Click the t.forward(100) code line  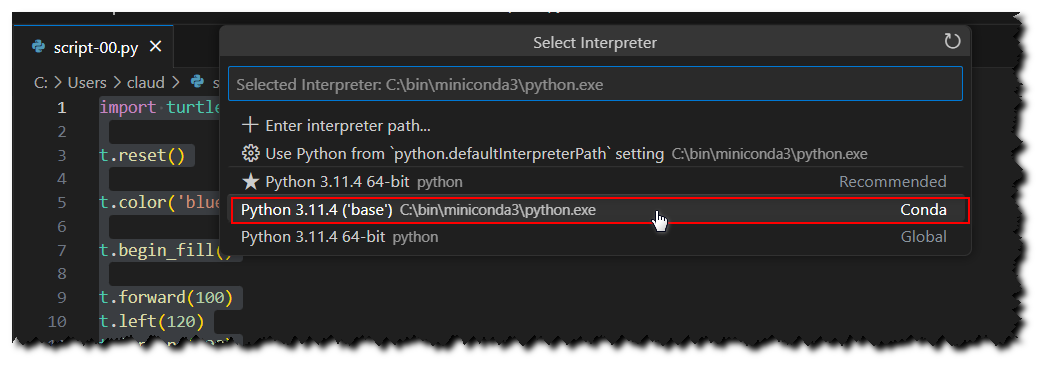coord(166,297)
